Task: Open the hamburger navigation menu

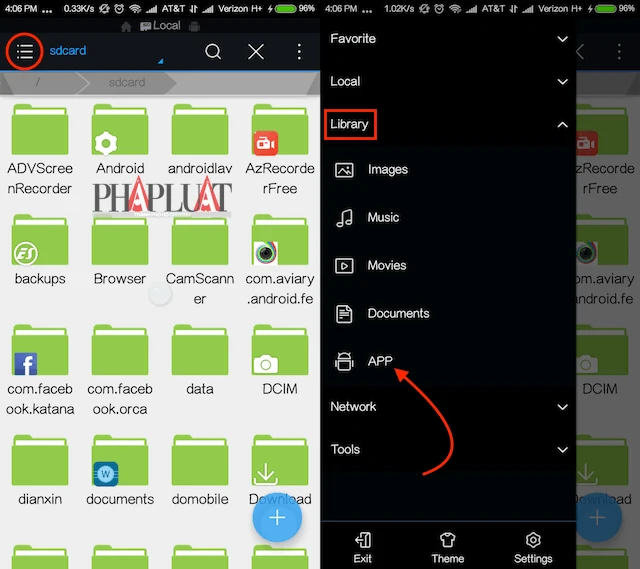Action: (25, 51)
